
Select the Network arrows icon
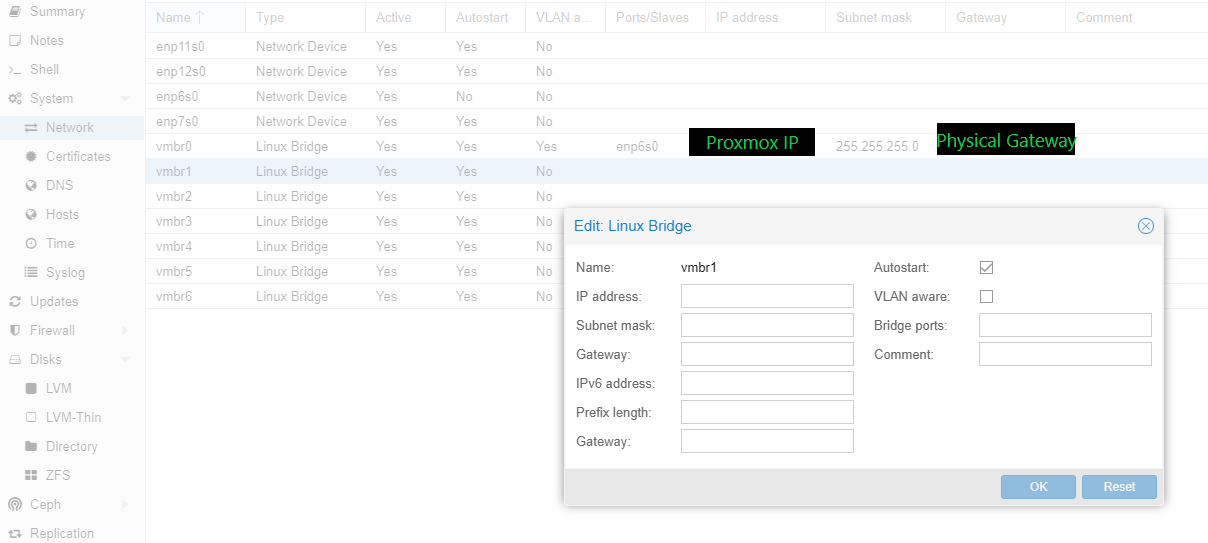31,128
